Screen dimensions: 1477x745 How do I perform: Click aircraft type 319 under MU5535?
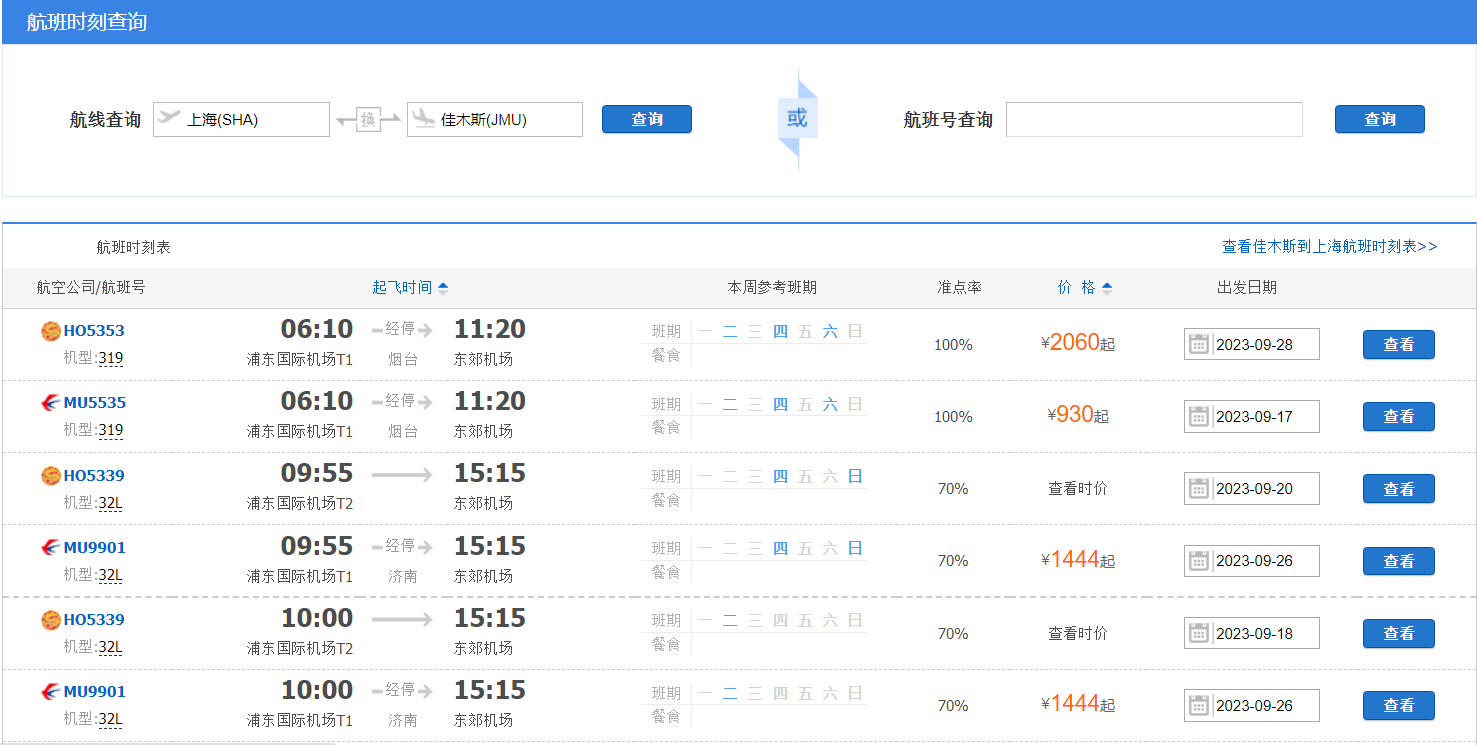[x=111, y=430]
